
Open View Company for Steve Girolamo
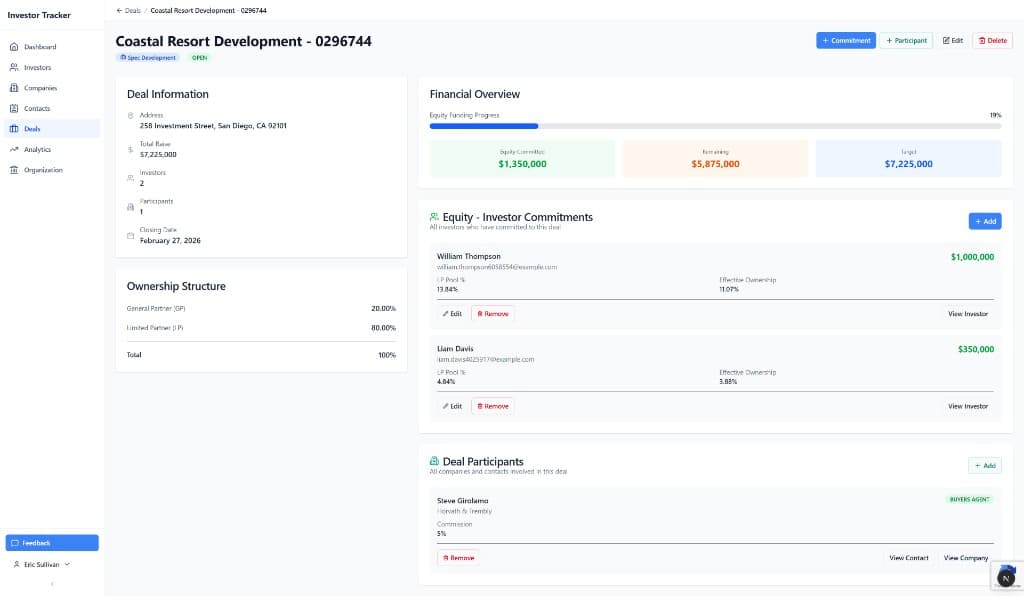(966, 558)
